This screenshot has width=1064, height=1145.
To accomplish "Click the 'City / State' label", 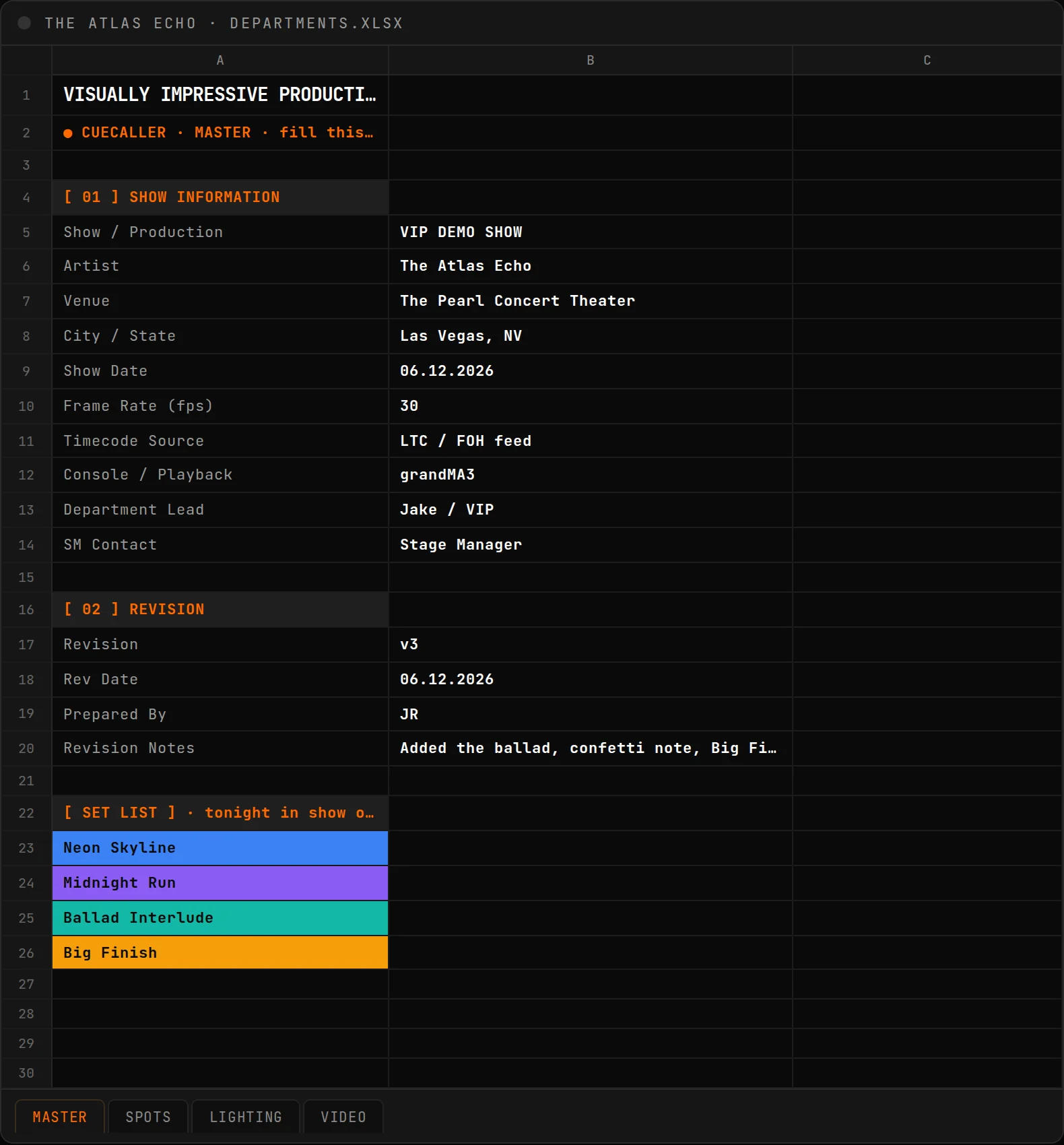I will 220,336.
